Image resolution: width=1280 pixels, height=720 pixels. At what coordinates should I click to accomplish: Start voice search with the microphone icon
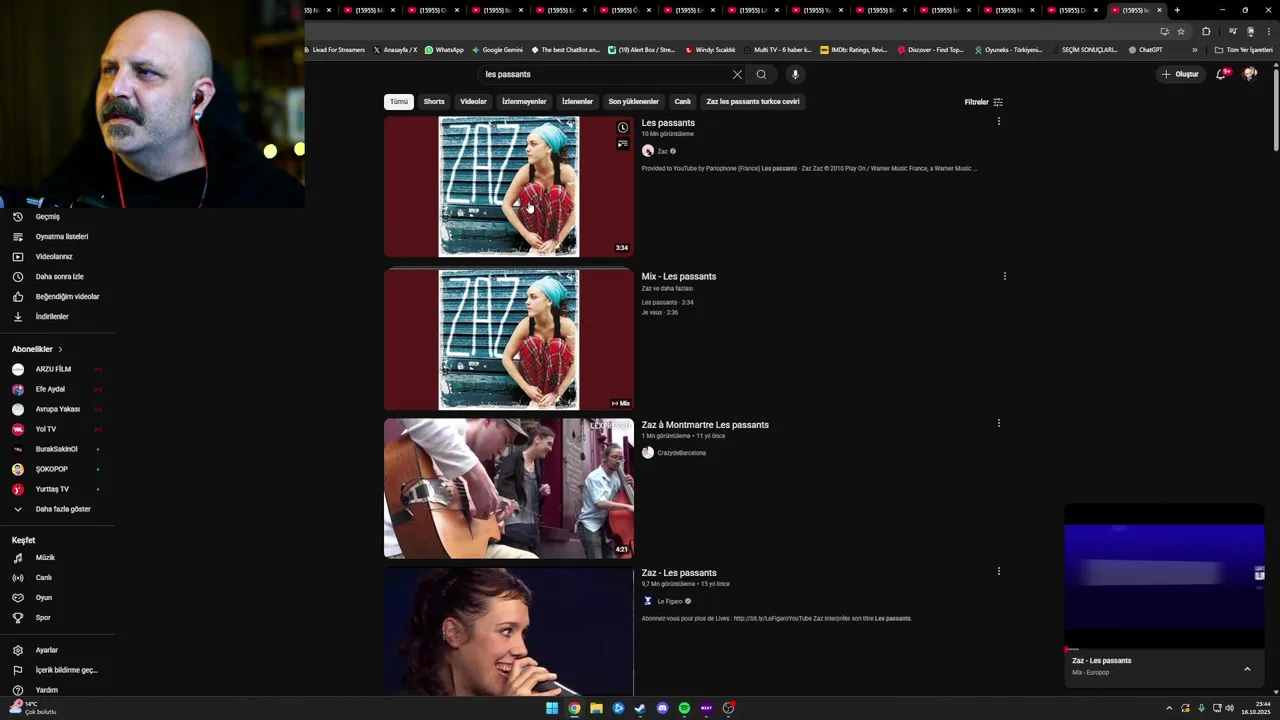(795, 74)
